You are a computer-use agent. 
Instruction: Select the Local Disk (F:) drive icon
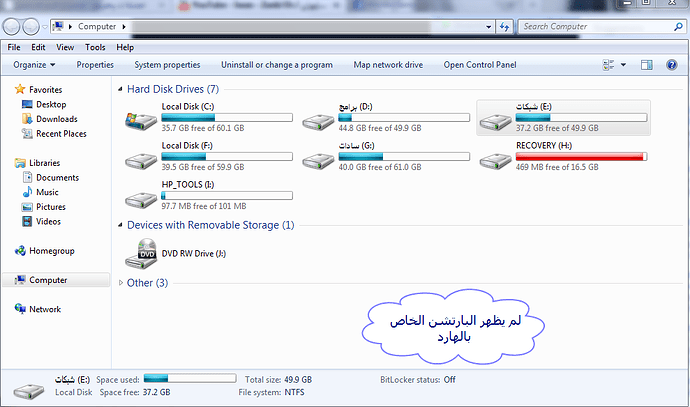(x=141, y=161)
